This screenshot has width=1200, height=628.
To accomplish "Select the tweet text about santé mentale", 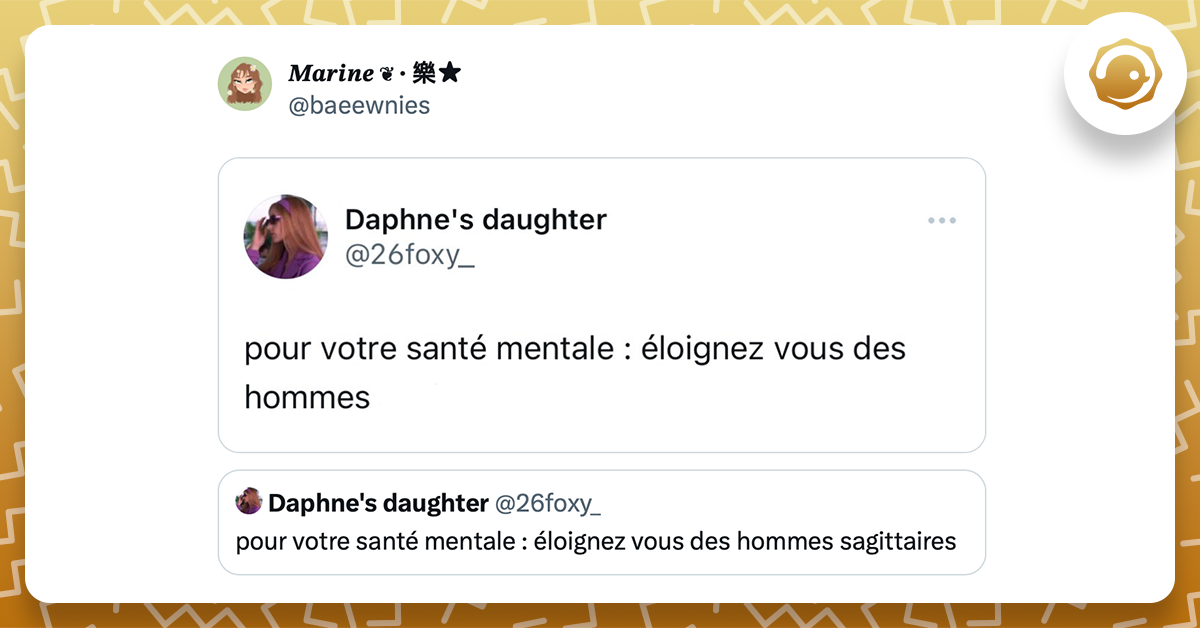I will (574, 349).
